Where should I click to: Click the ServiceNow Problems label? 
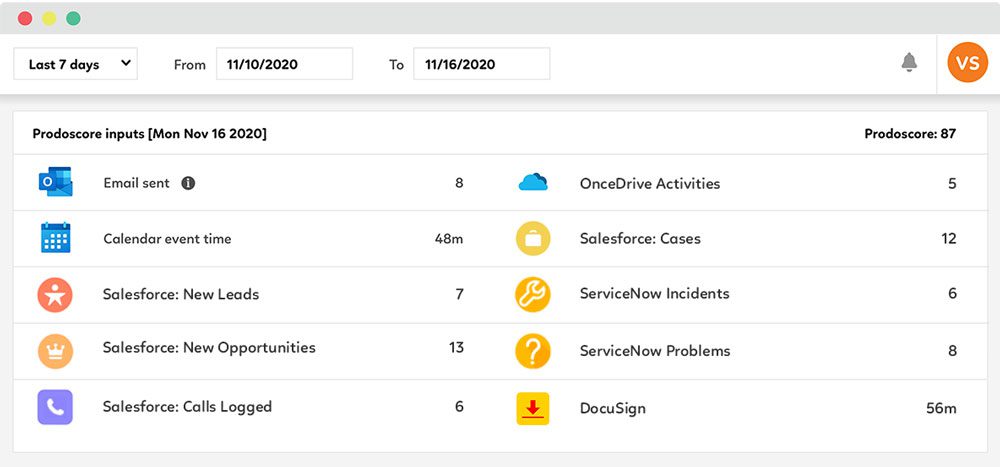point(655,351)
